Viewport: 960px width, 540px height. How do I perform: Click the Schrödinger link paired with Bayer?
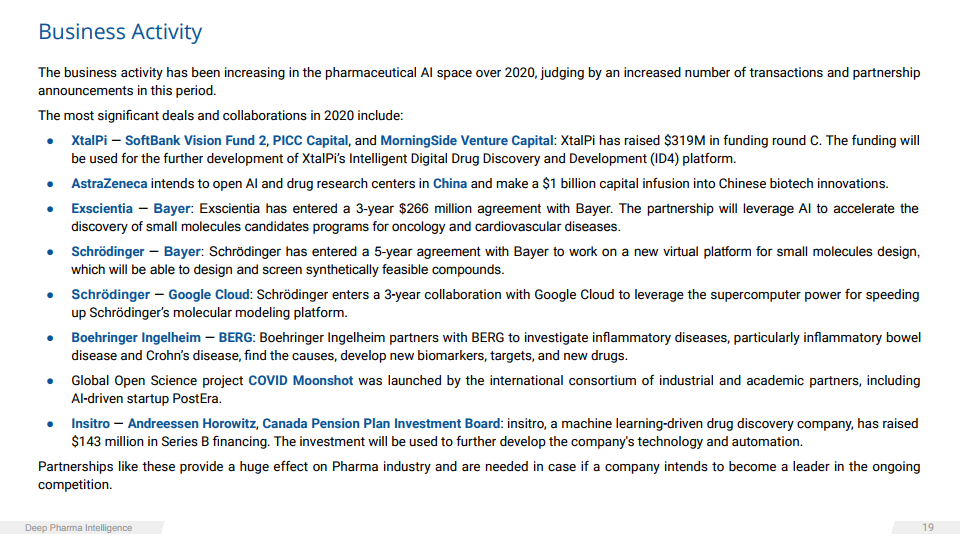pos(108,252)
